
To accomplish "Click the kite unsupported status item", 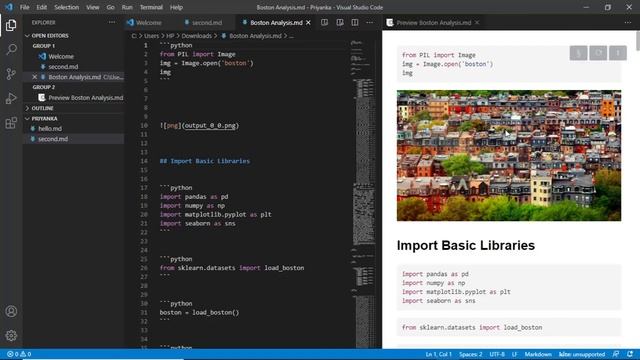I will pyautogui.click(x=582, y=354).
